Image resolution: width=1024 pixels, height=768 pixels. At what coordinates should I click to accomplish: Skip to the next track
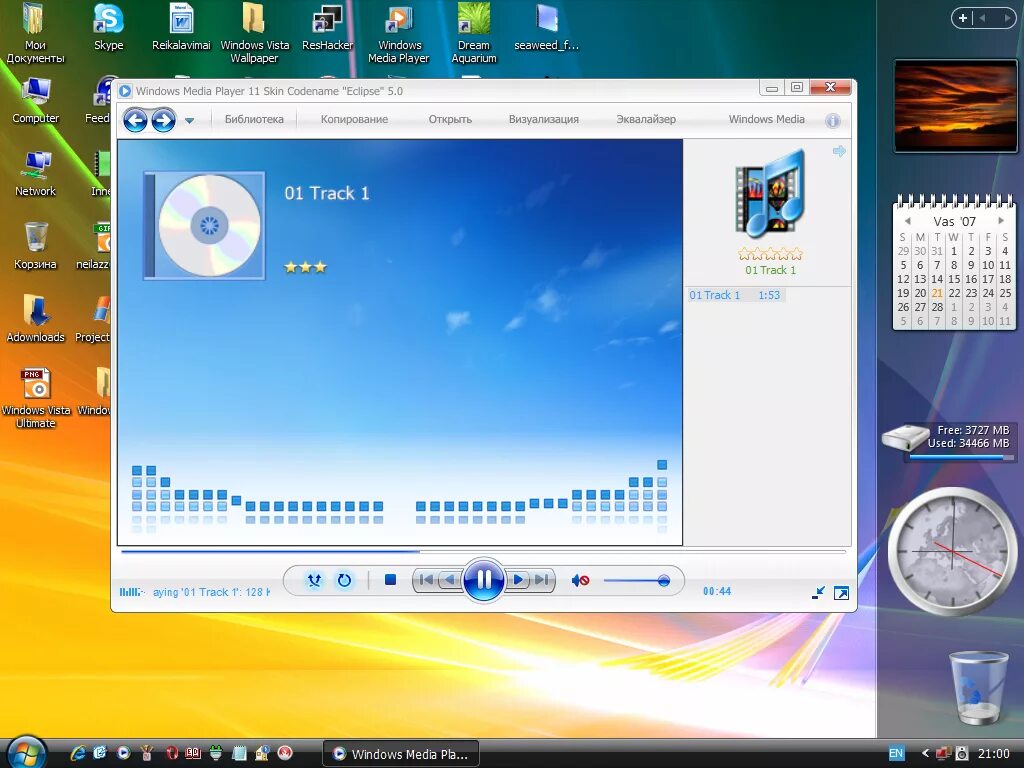542,580
